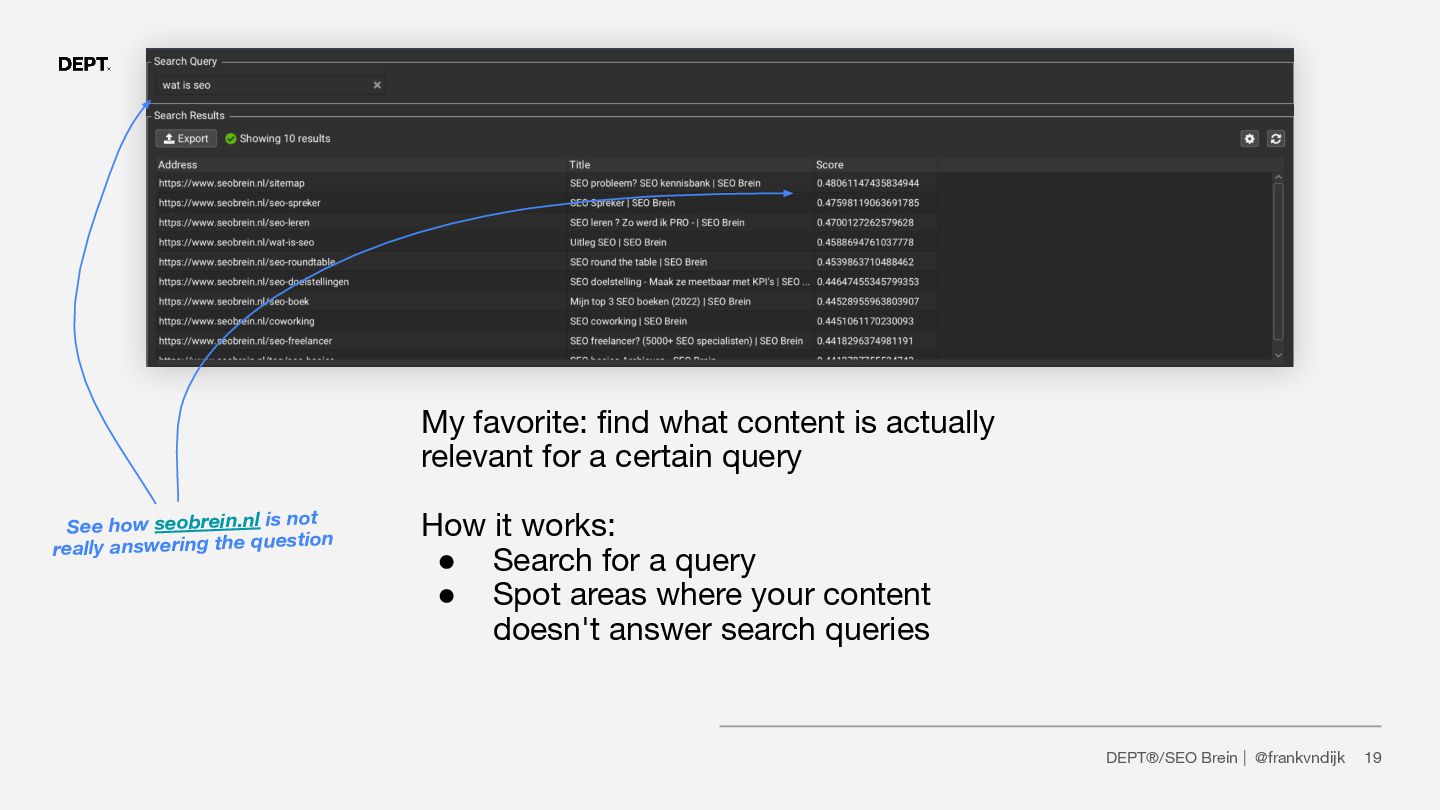1440x810 pixels.
Task: Select the https://www.seobrein.nl/sitemap row
Action: point(546,183)
